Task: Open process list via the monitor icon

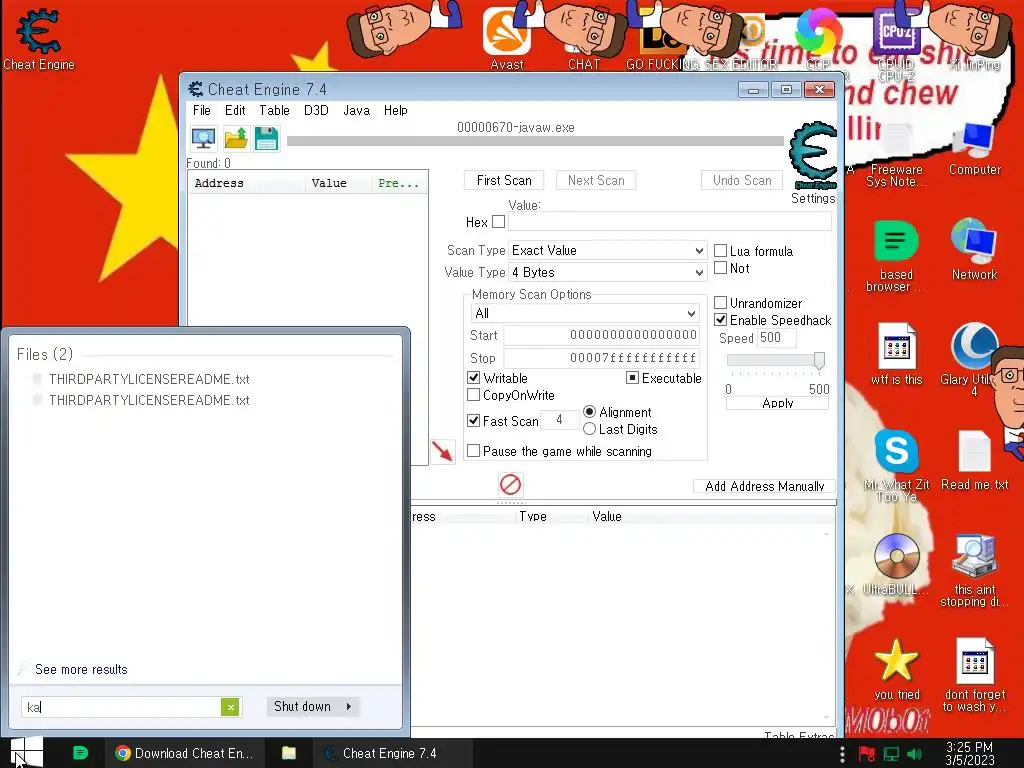Action: tap(203, 138)
